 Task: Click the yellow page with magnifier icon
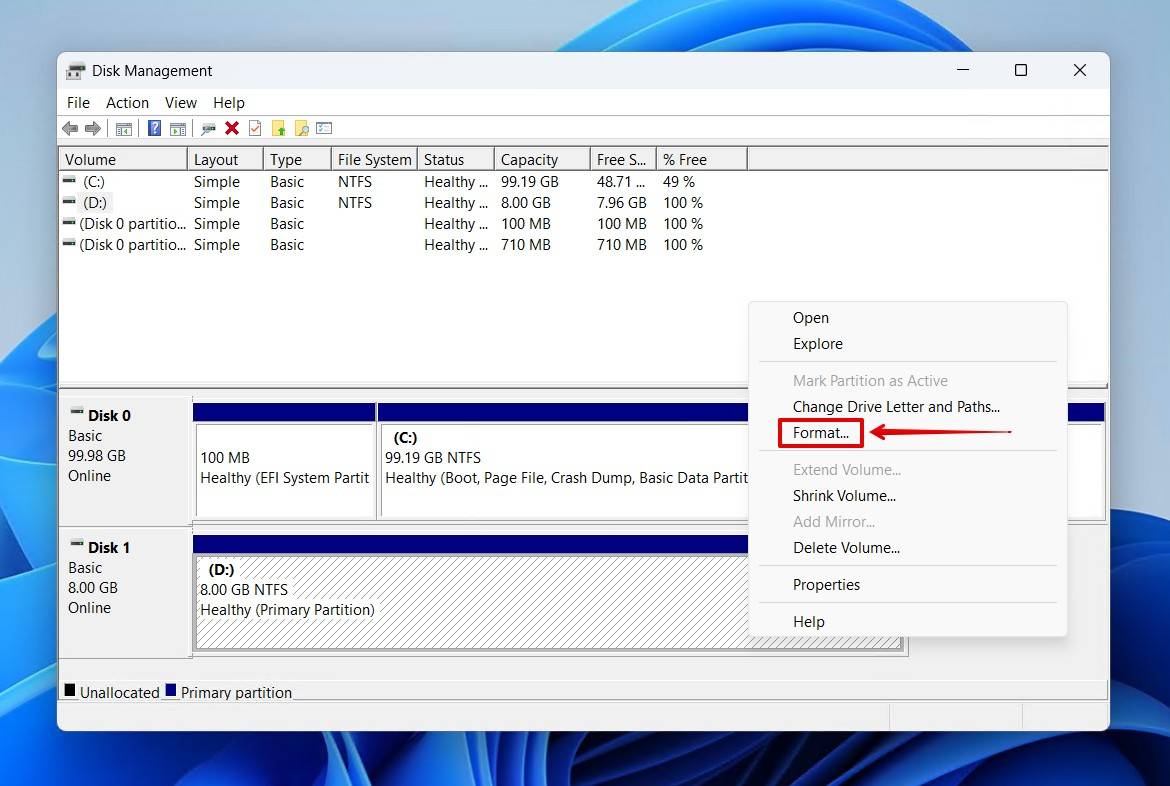(302, 128)
